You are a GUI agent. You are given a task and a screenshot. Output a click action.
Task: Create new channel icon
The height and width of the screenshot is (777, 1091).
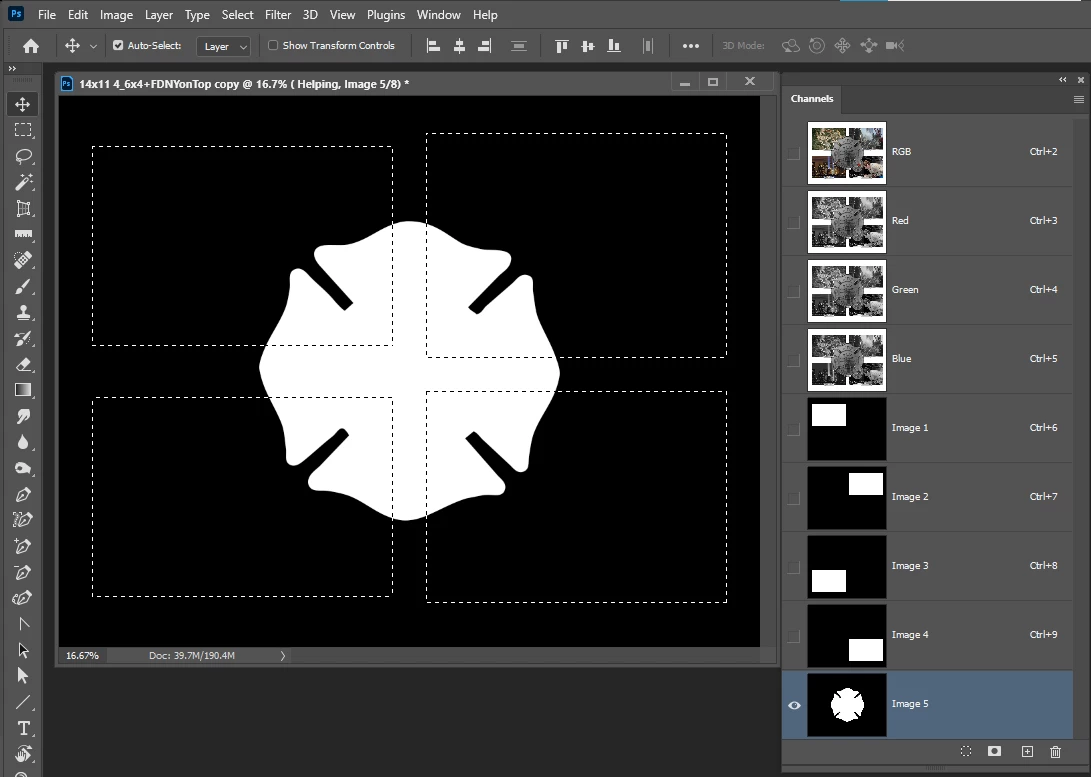click(x=1027, y=751)
